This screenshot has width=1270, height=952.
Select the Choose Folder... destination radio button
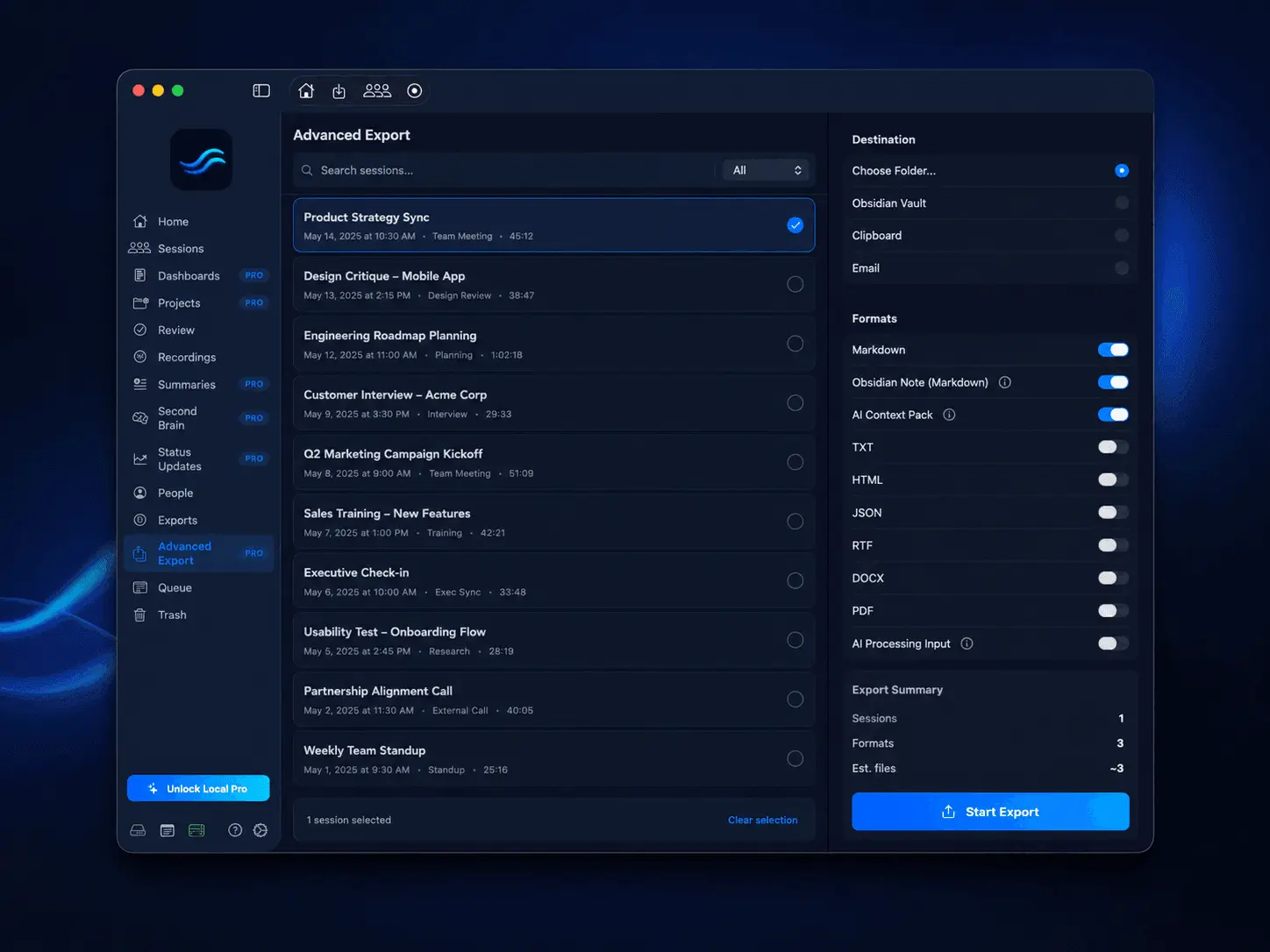pyautogui.click(x=1122, y=171)
